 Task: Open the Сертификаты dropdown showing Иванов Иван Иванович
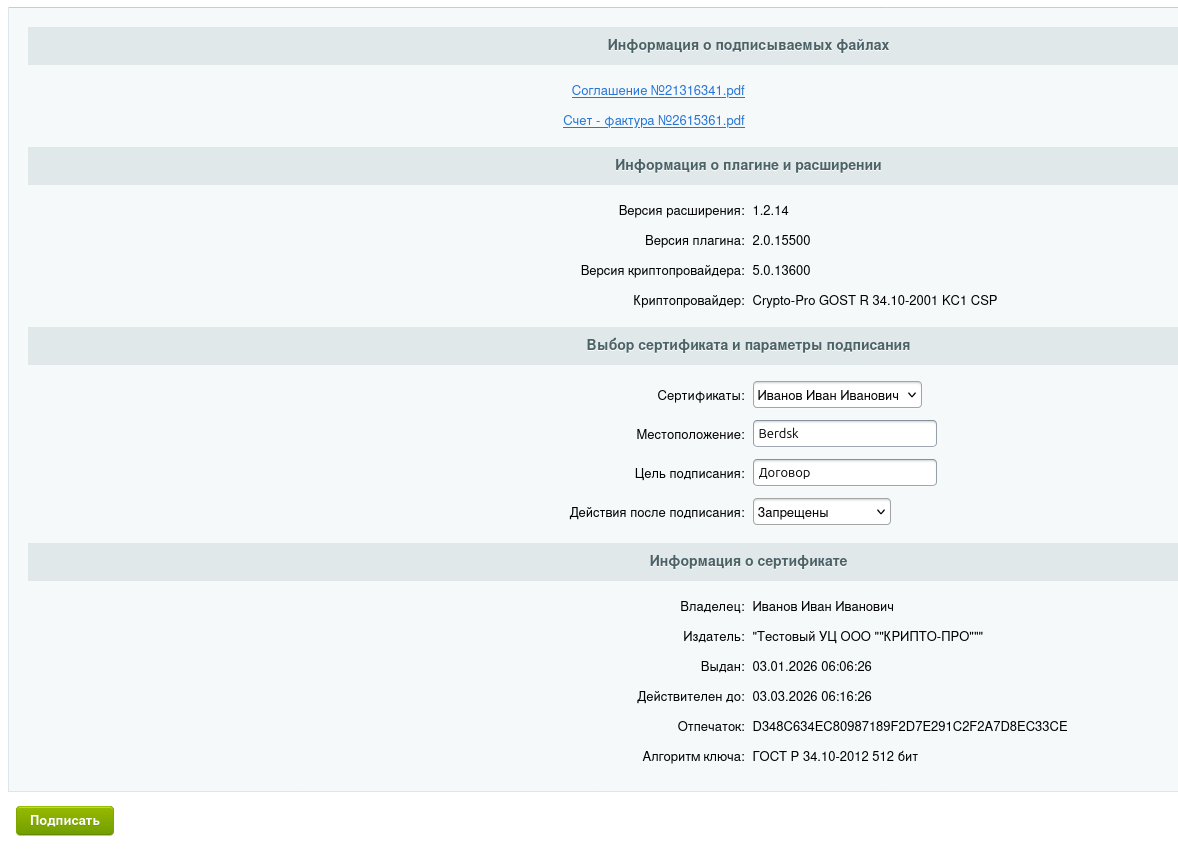836,394
